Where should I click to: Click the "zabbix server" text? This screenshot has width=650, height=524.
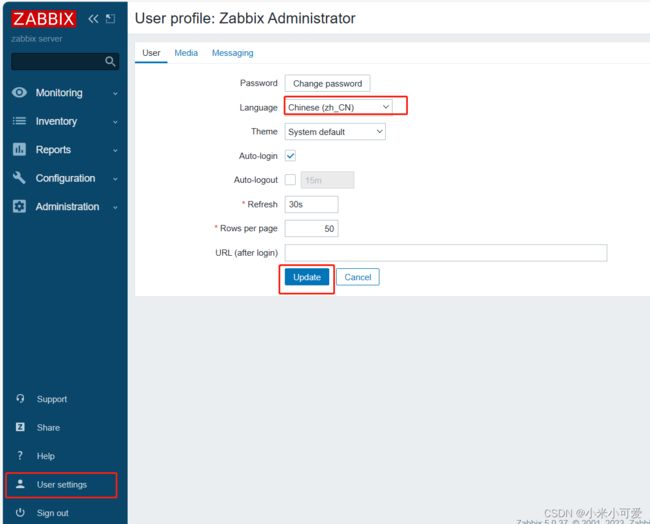[x=37, y=39]
